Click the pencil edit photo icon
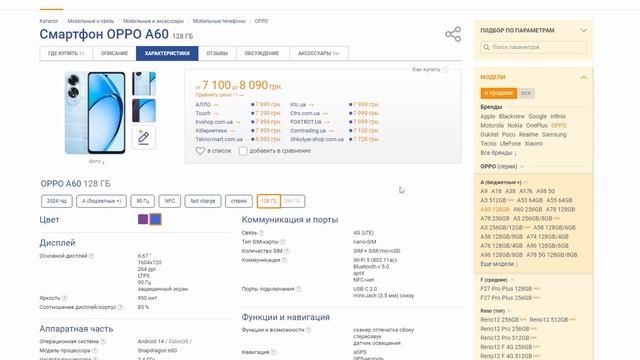640x360 pixels. (x=143, y=138)
